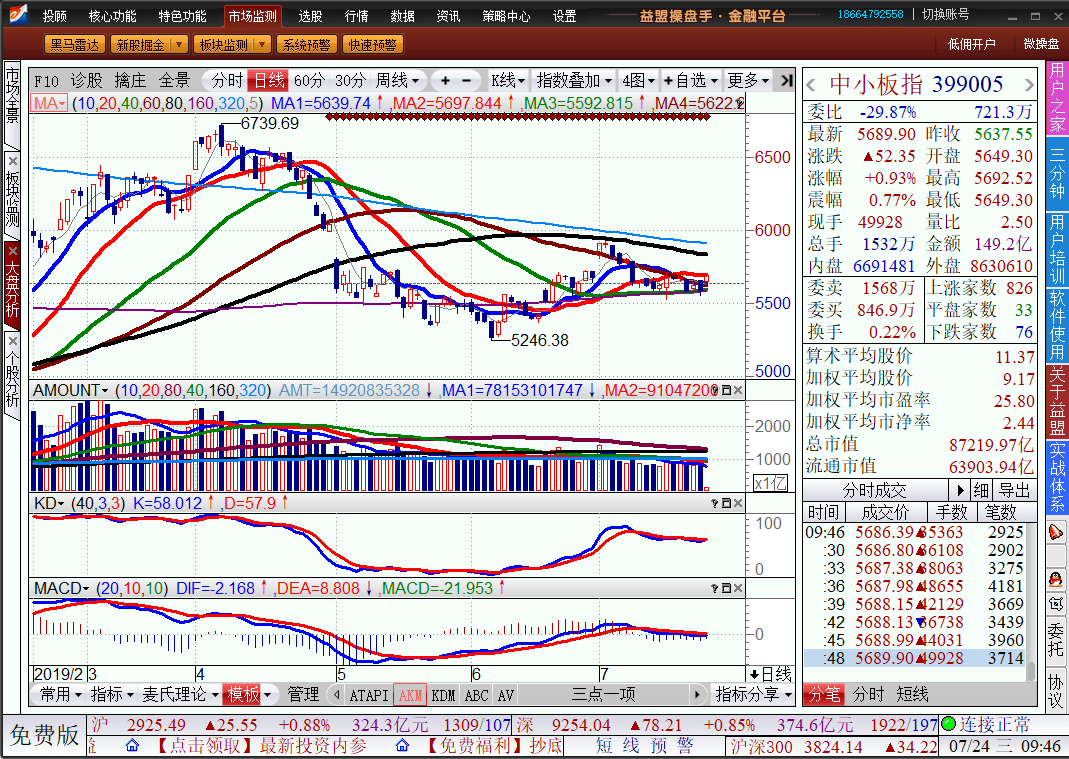The image size is (1069, 759).
Task: Maximize the AMOUNT indicator panel
Action: 726,390
